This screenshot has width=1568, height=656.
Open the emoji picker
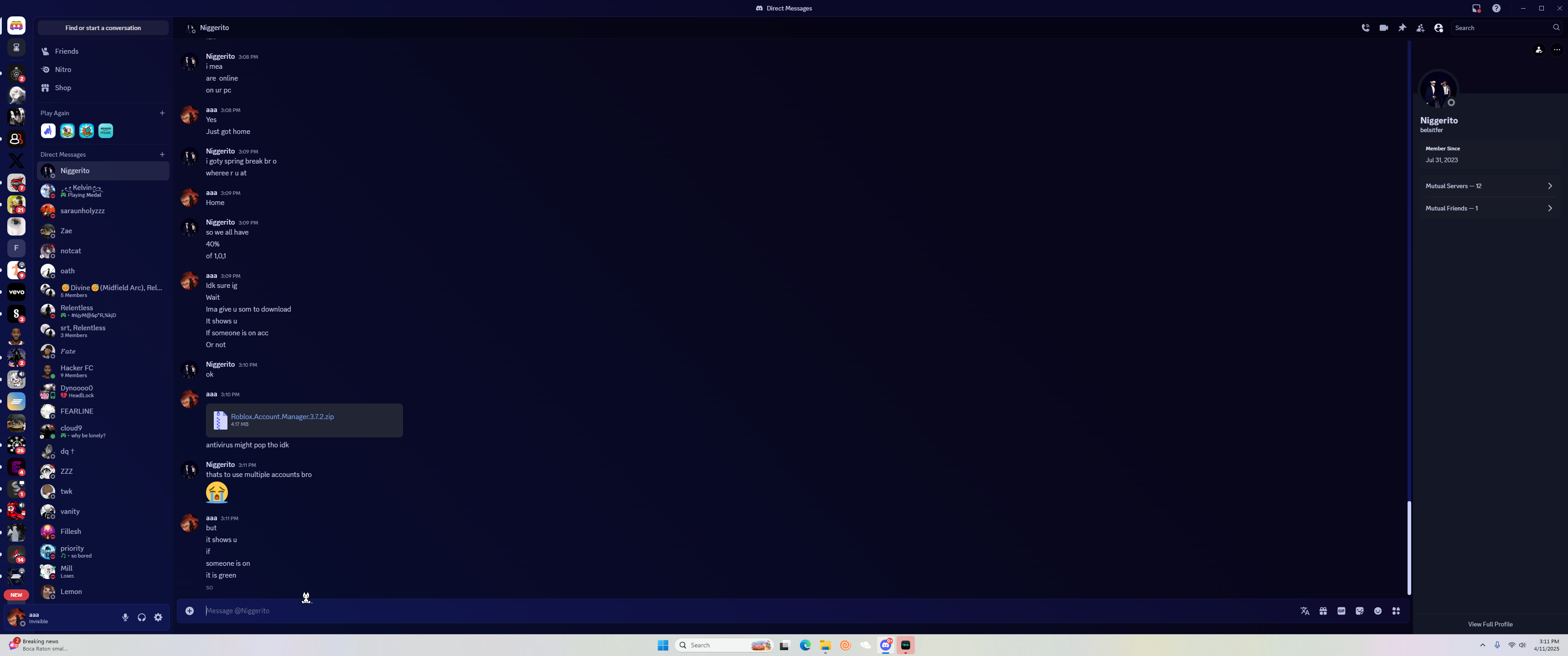1377,611
